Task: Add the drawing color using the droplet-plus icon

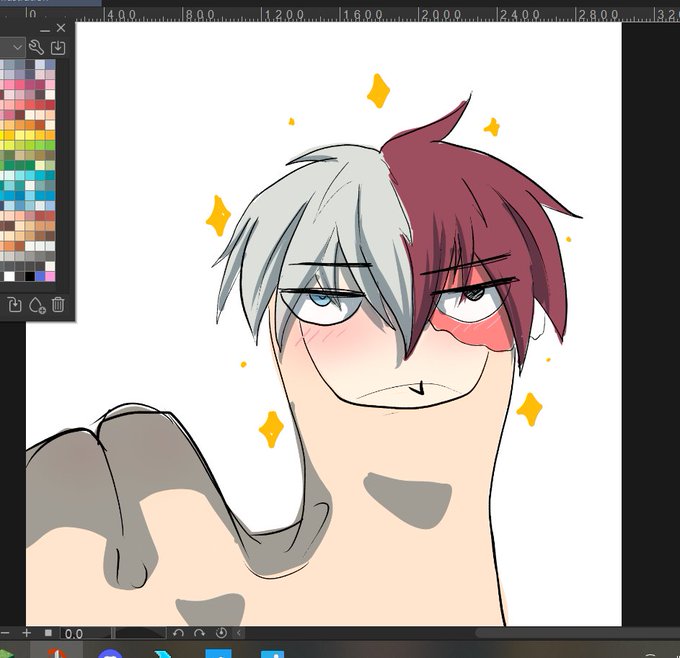Action: pyautogui.click(x=37, y=305)
